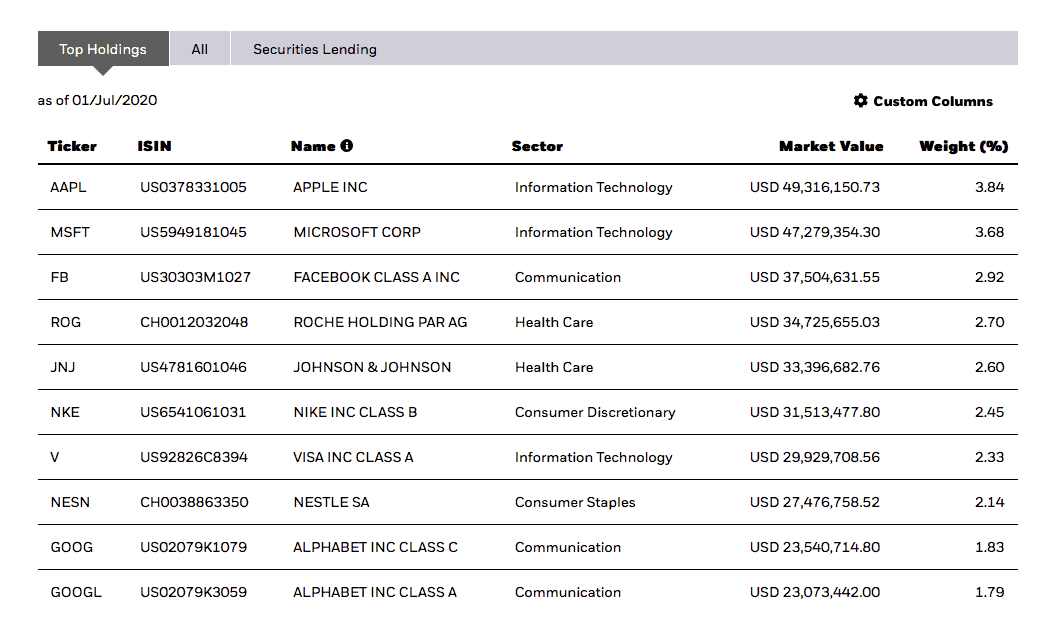Switch to the All holdings tab
Image resolution: width=1053 pixels, height=633 pixels.
(200, 49)
